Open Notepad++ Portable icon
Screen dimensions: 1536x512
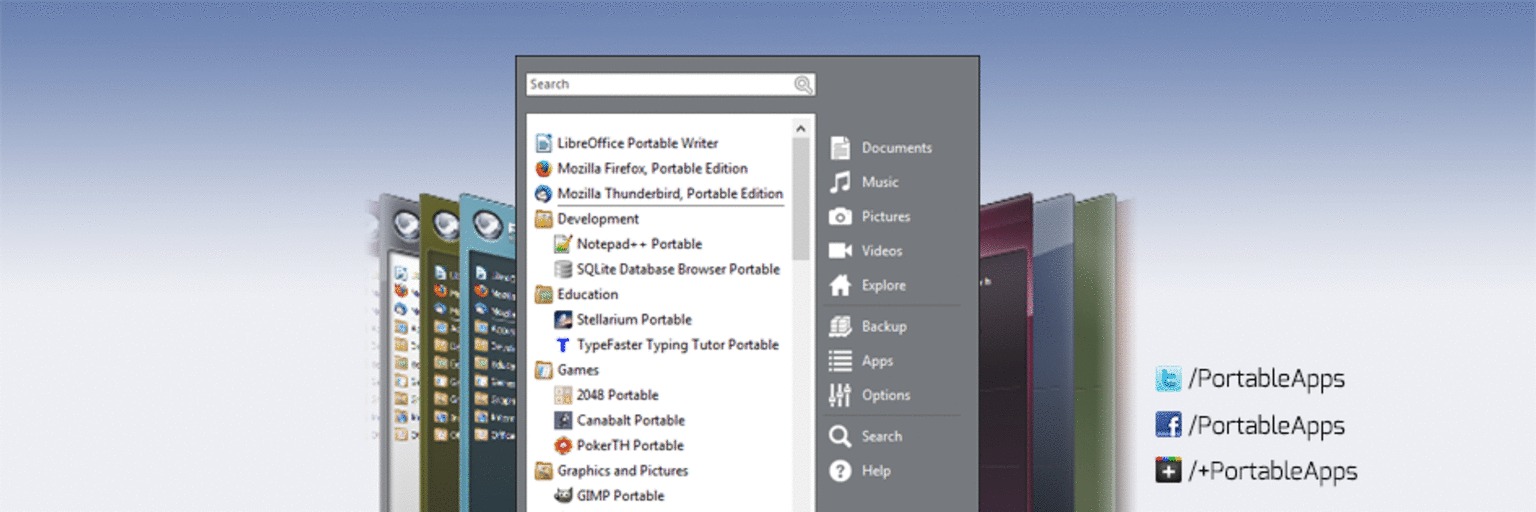click(x=563, y=244)
